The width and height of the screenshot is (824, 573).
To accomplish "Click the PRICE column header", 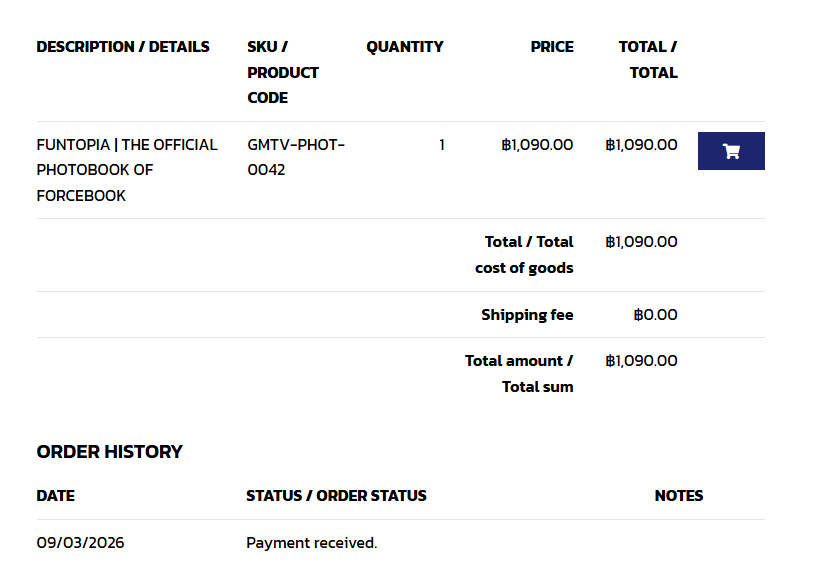I will [552, 47].
